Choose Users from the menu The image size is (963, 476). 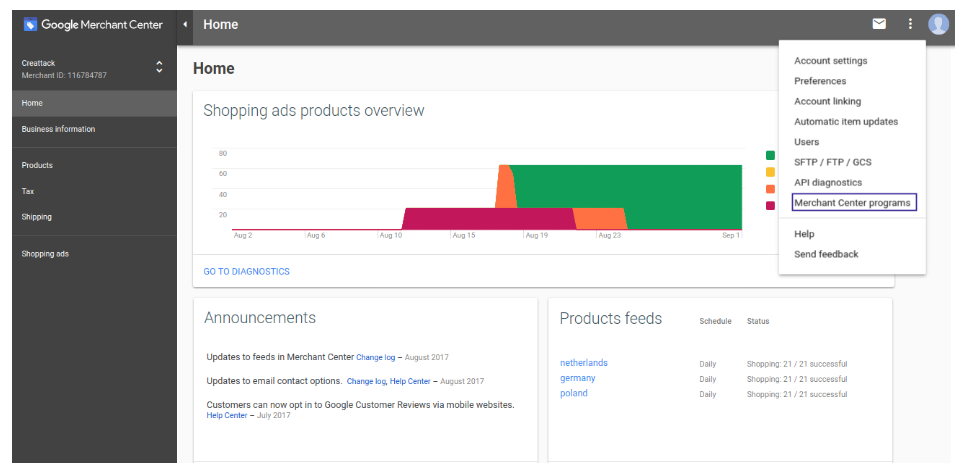click(x=806, y=142)
